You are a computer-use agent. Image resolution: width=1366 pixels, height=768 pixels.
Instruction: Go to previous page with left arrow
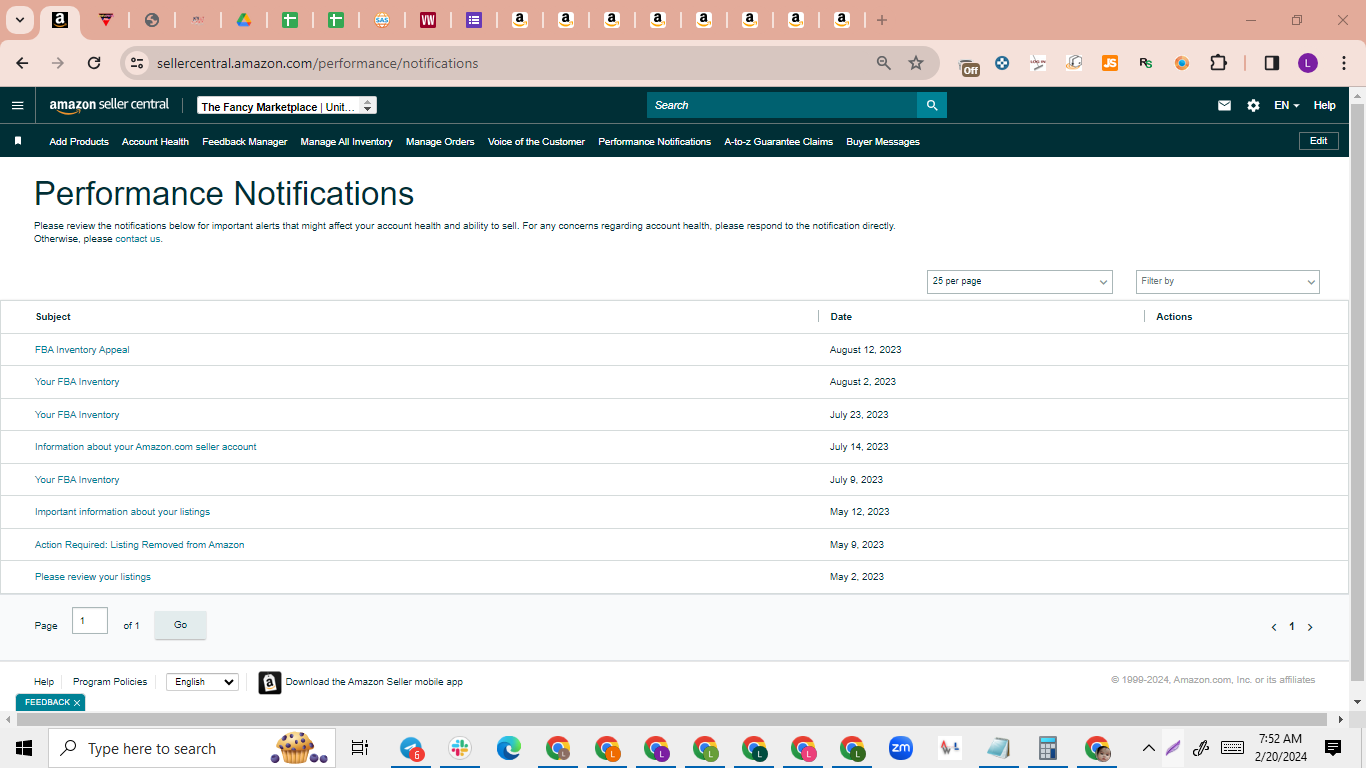coord(1274,627)
